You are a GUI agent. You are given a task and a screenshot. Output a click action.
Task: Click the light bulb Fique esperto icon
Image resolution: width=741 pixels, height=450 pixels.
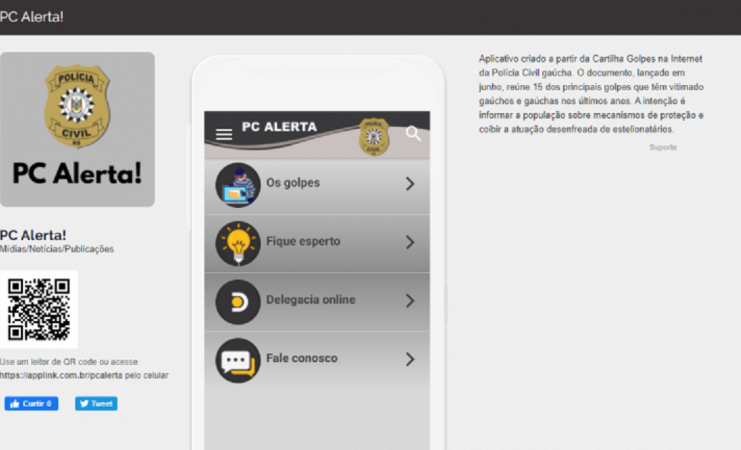coord(238,243)
